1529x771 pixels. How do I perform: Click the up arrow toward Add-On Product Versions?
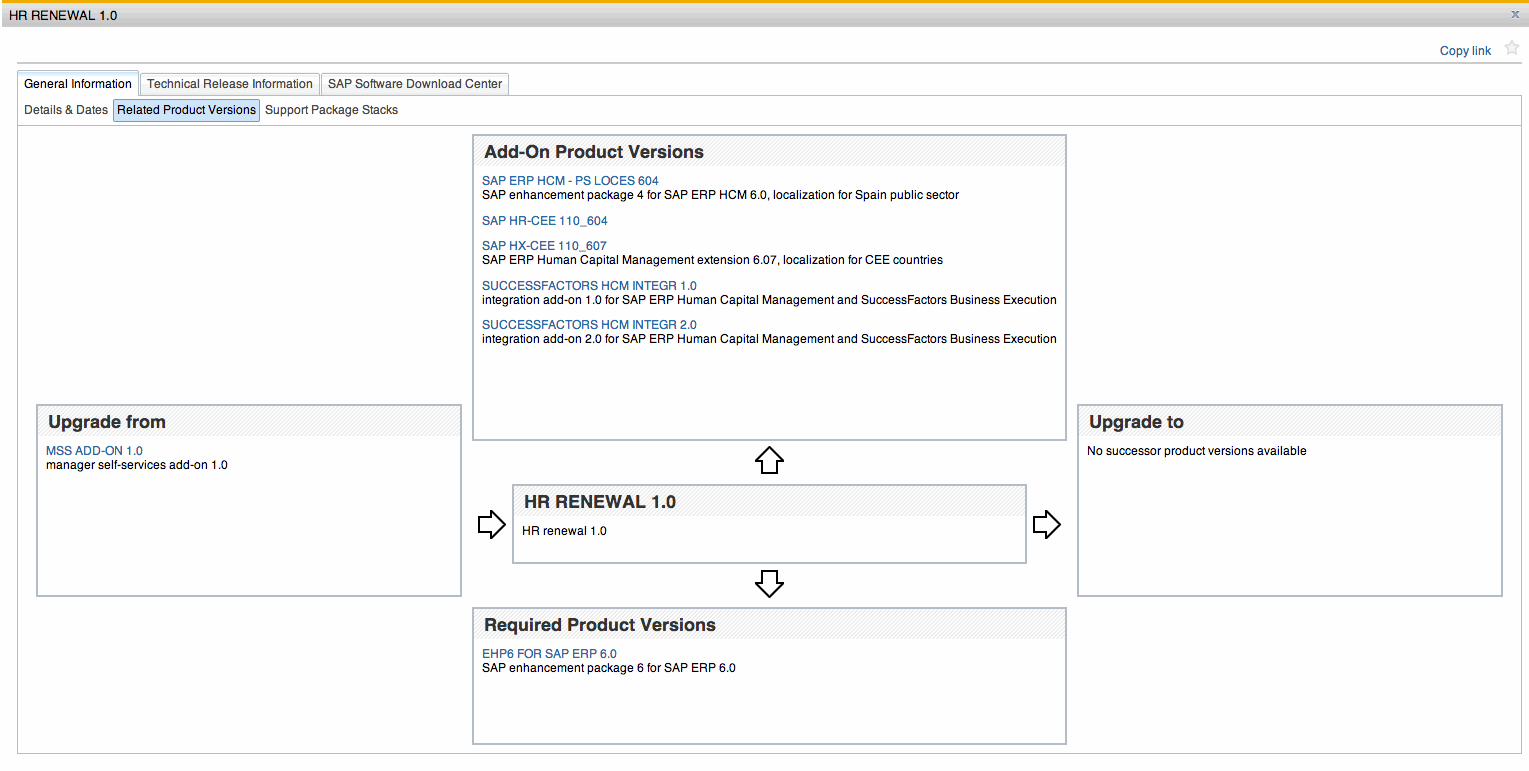[769, 460]
